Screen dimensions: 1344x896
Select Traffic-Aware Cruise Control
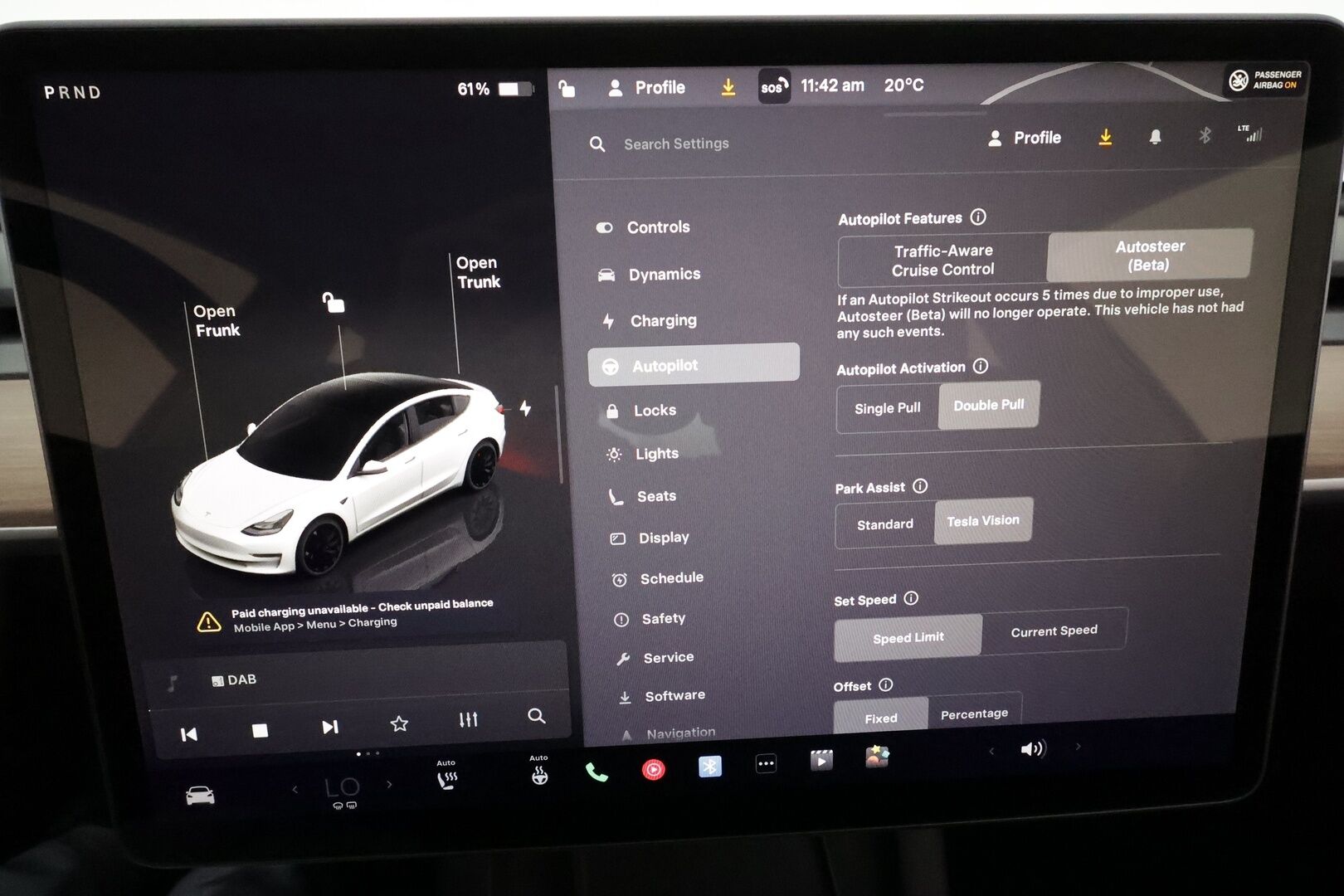tap(942, 261)
